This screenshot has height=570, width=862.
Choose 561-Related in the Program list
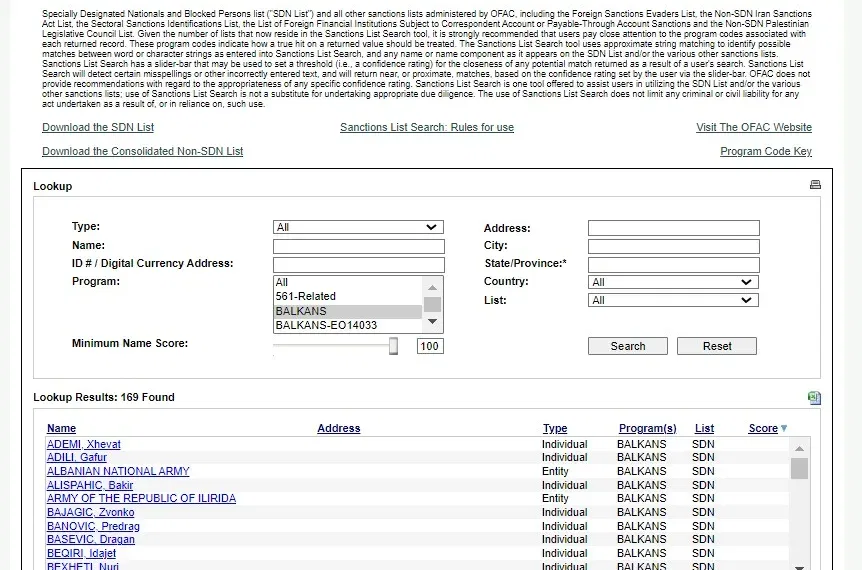tap(306, 296)
